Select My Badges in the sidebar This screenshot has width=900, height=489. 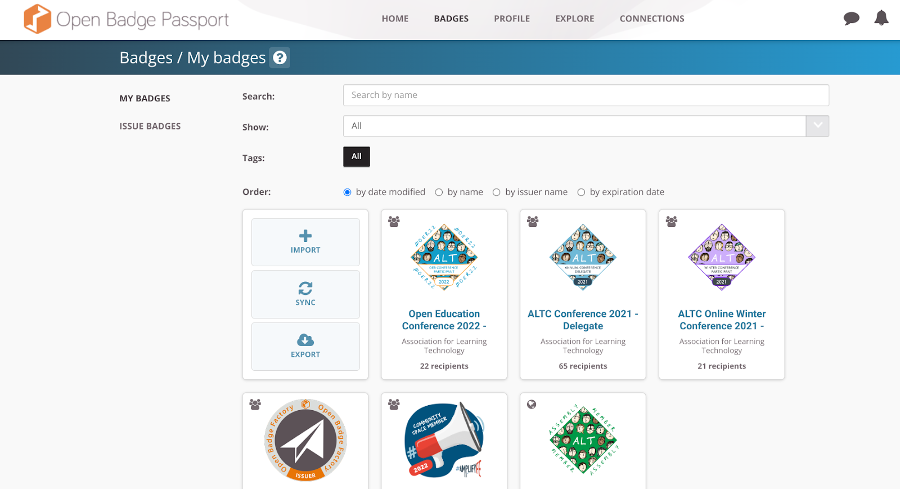[x=145, y=98]
